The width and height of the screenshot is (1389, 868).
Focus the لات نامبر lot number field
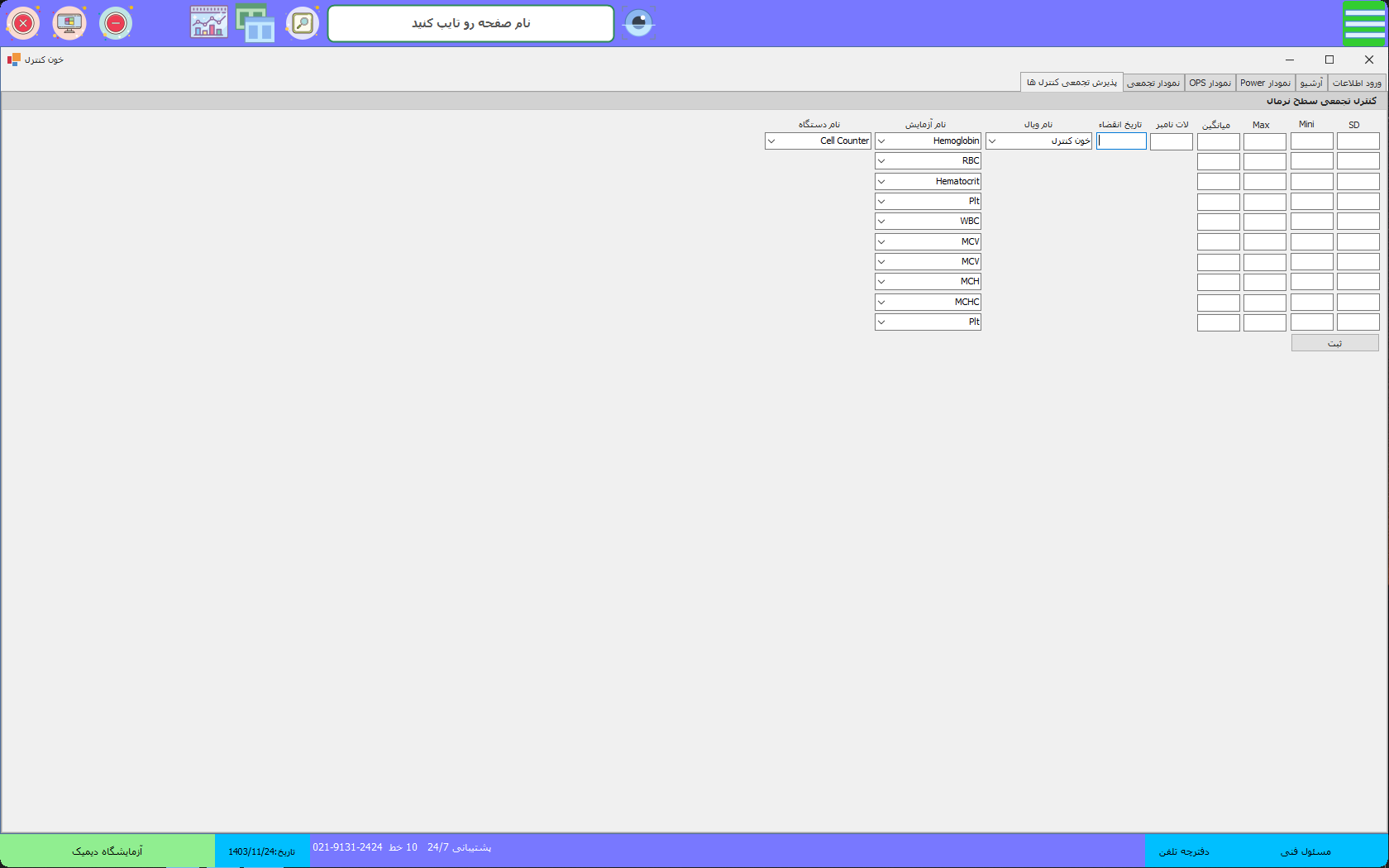[1172, 141]
